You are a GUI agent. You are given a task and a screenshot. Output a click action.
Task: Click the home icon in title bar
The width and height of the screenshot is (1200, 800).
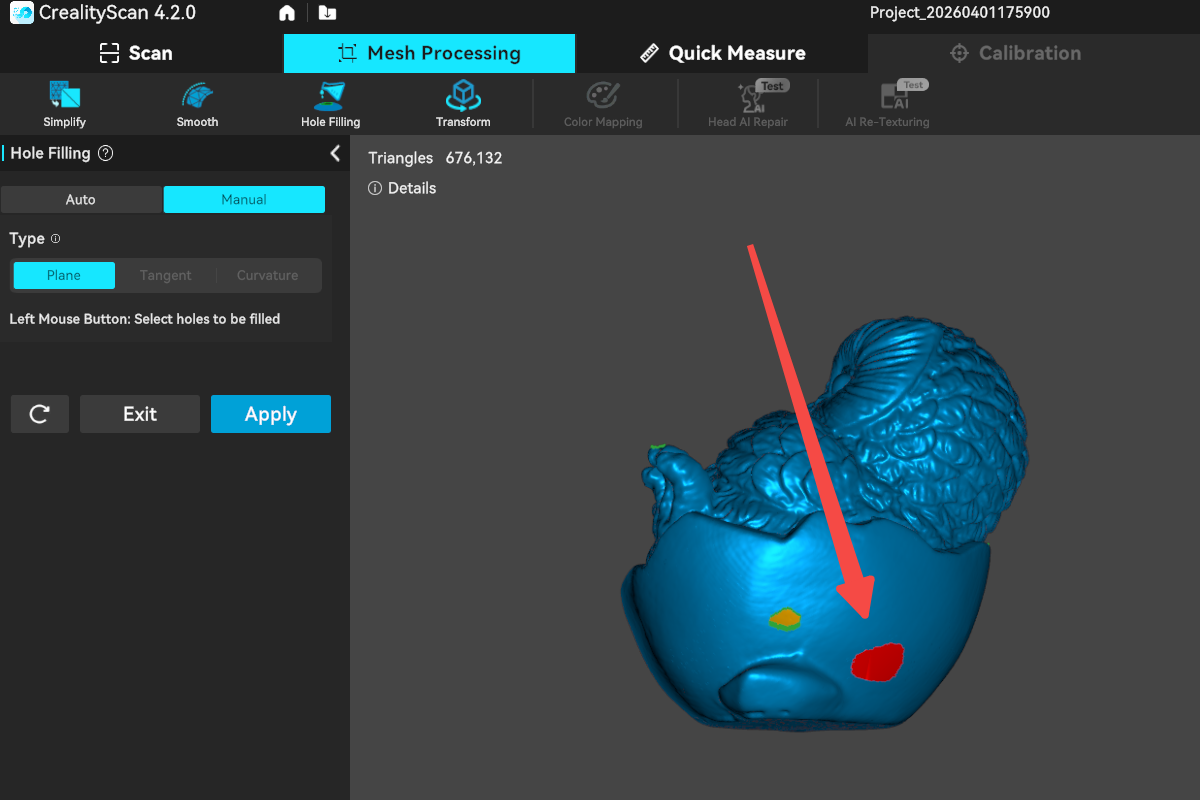(x=287, y=13)
